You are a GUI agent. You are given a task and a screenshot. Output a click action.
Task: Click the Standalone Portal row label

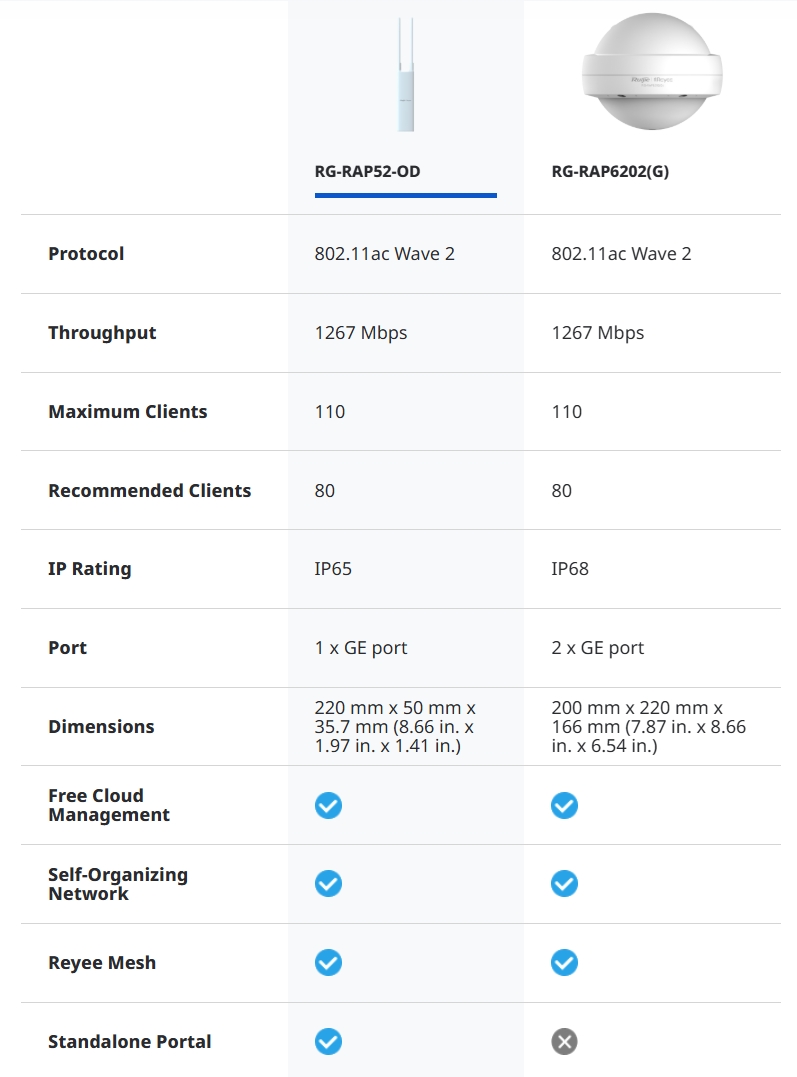pyautogui.click(x=130, y=1042)
